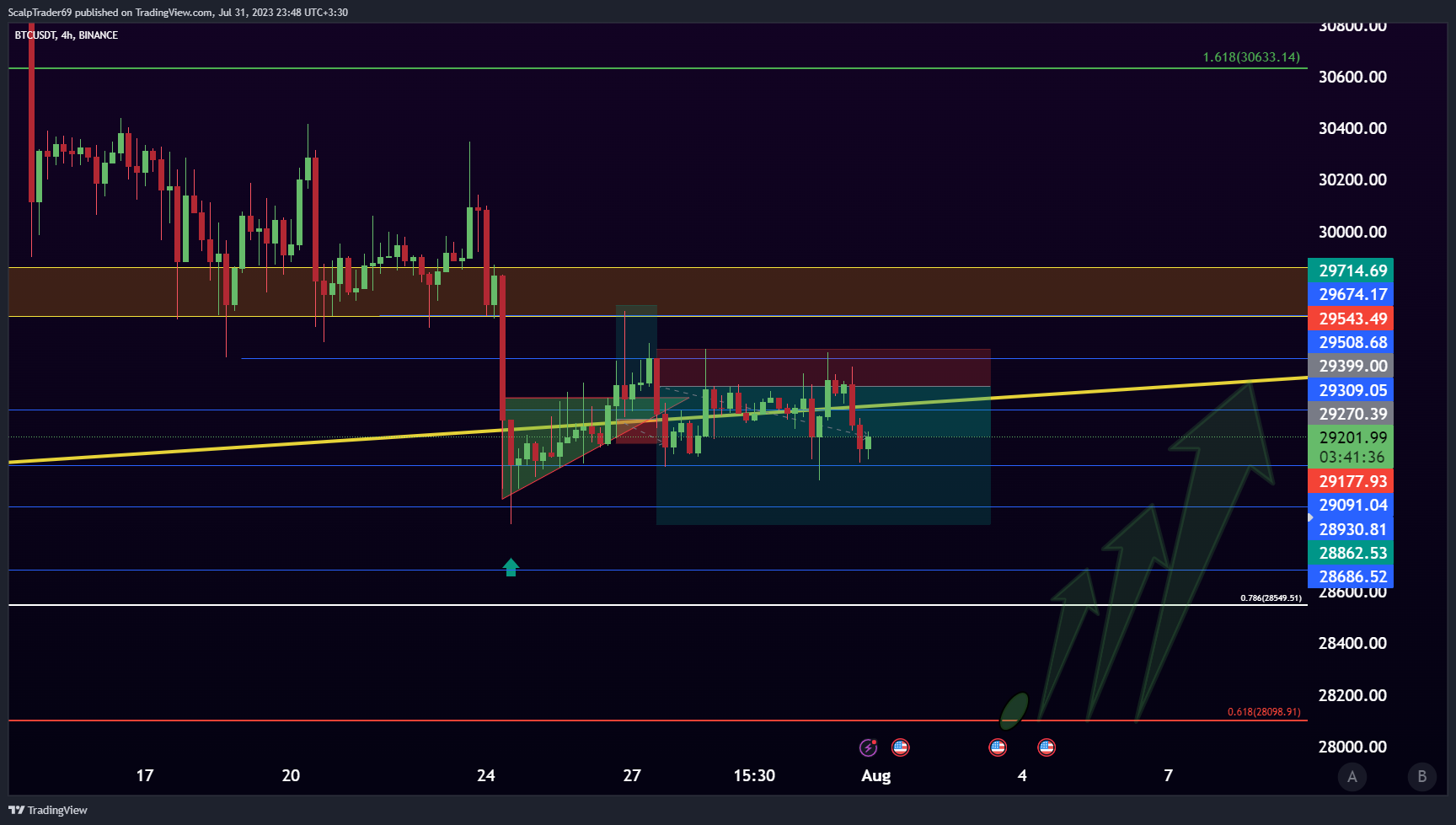Click the 28686.52 price label
The height and width of the screenshot is (825, 1456).
pyautogui.click(x=1351, y=576)
